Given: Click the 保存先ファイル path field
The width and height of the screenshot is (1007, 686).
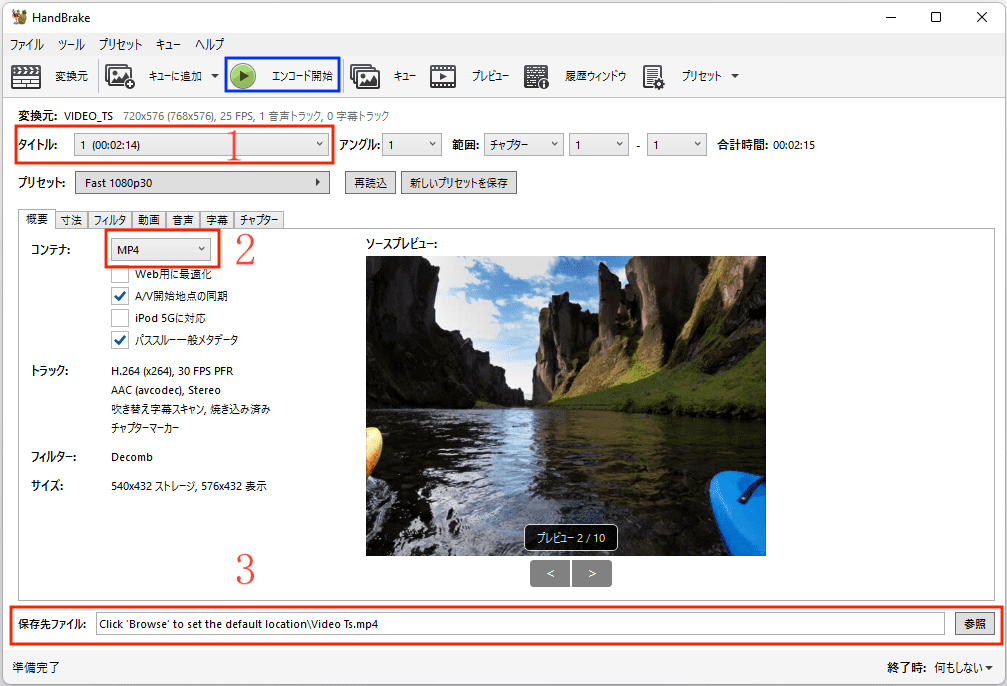Looking at the screenshot, I should tap(520, 624).
